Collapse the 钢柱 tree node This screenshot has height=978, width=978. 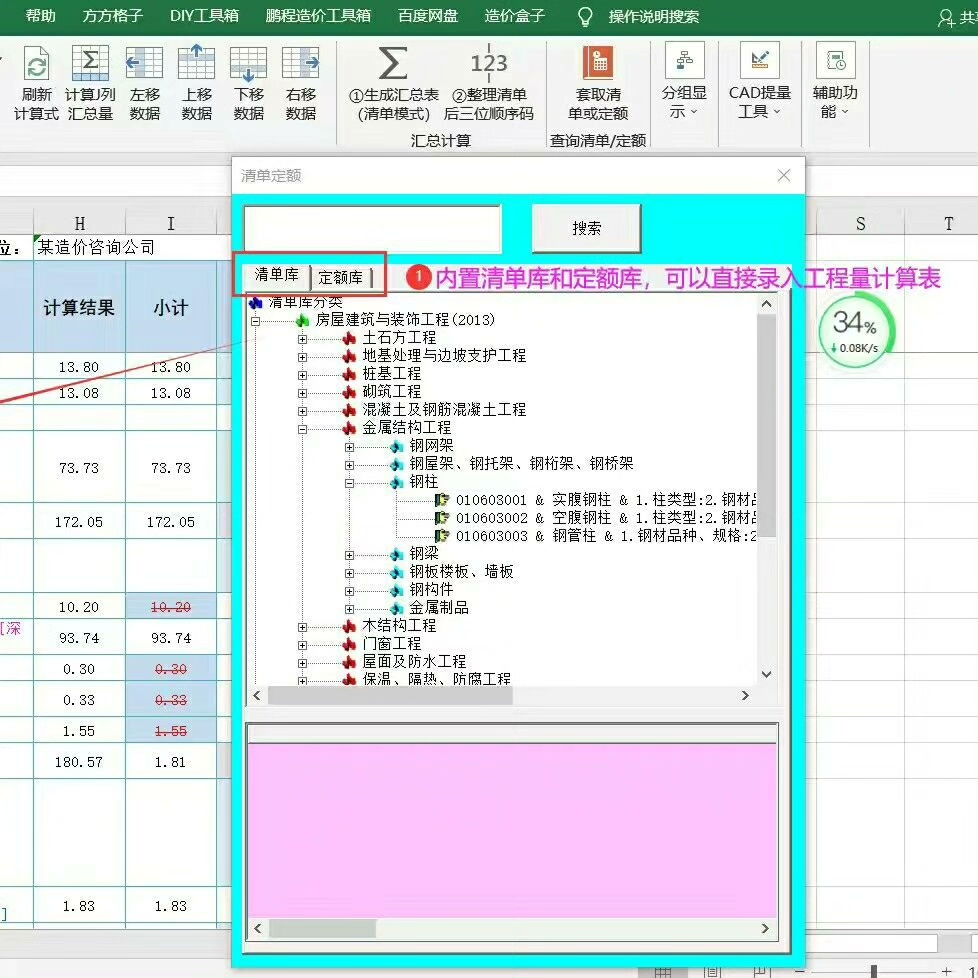click(350, 482)
